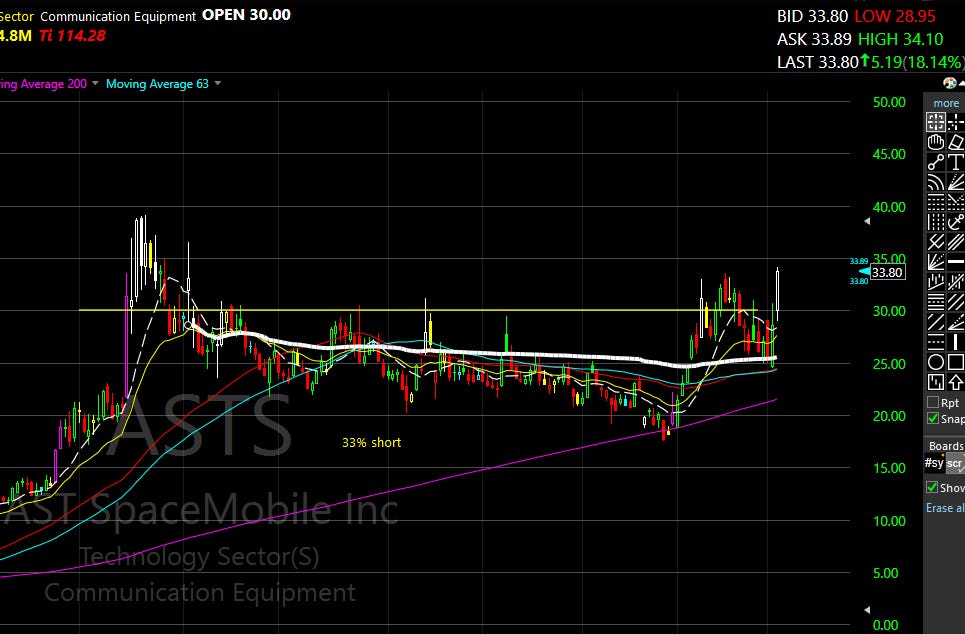
Task: Select the anchor tool icon
Action: pos(956,222)
